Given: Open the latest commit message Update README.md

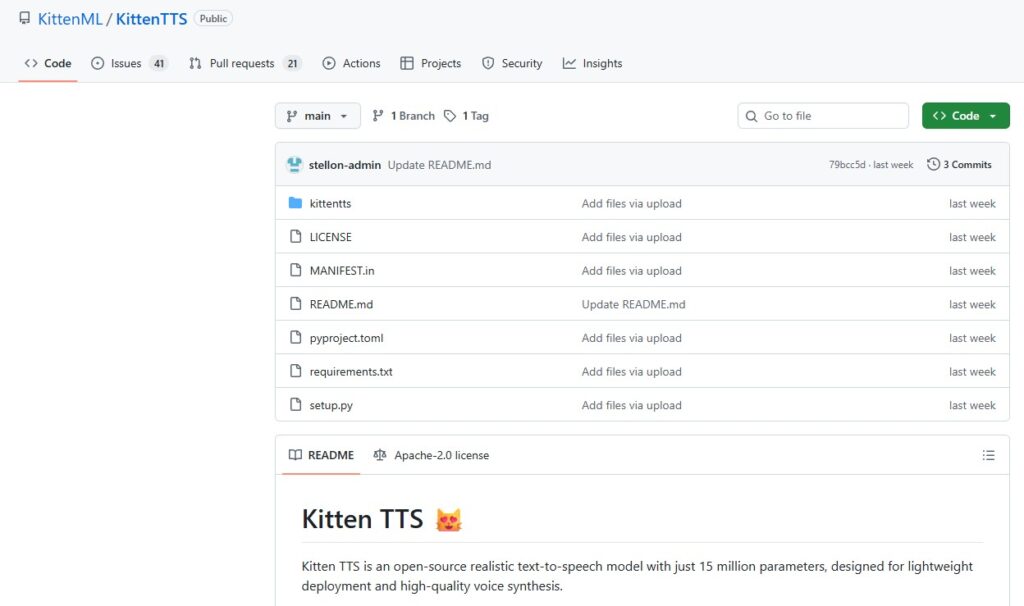Looking at the screenshot, I should click(440, 165).
